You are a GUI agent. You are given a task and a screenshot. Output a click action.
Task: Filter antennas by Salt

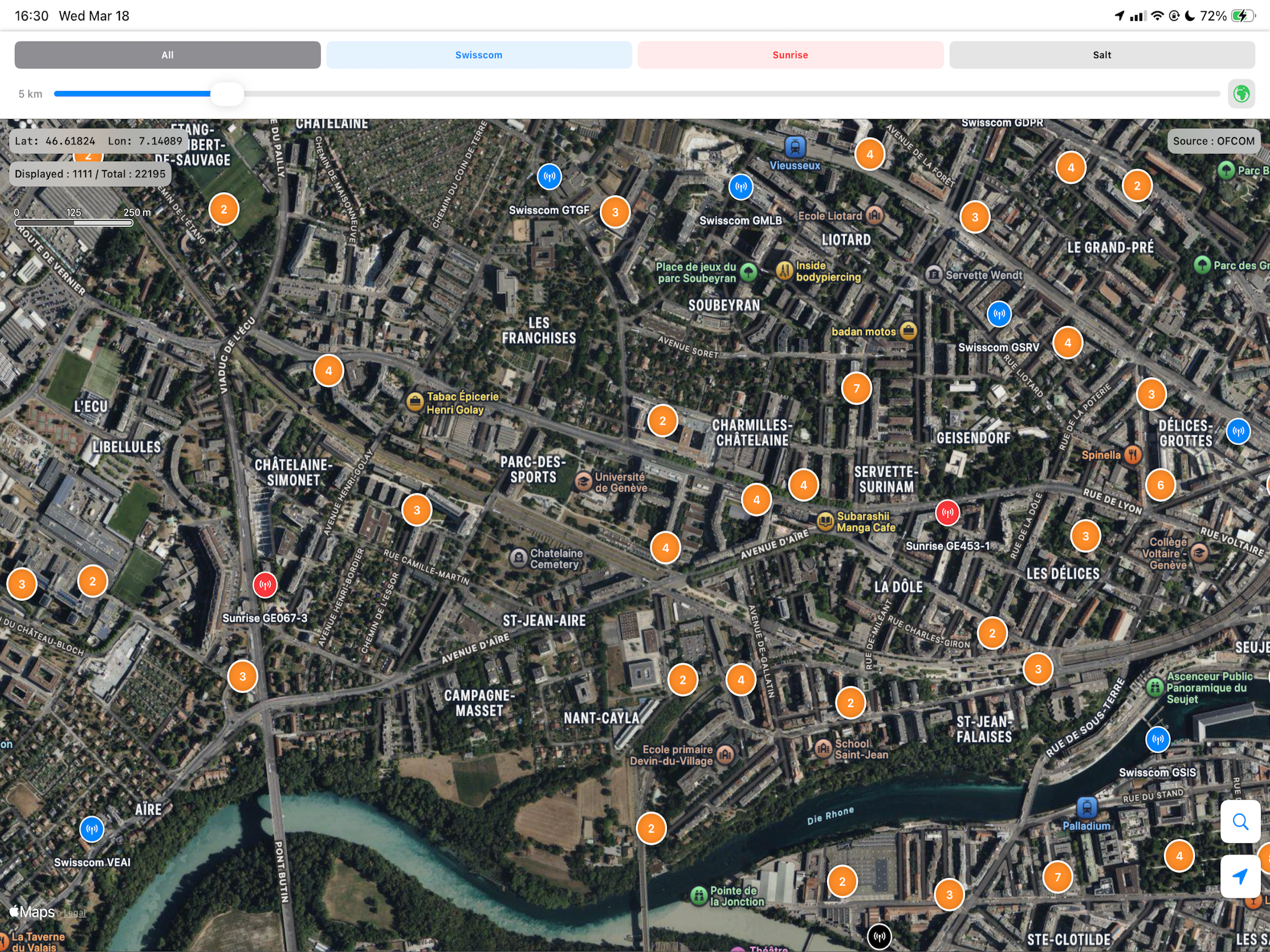pyautogui.click(x=1102, y=55)
